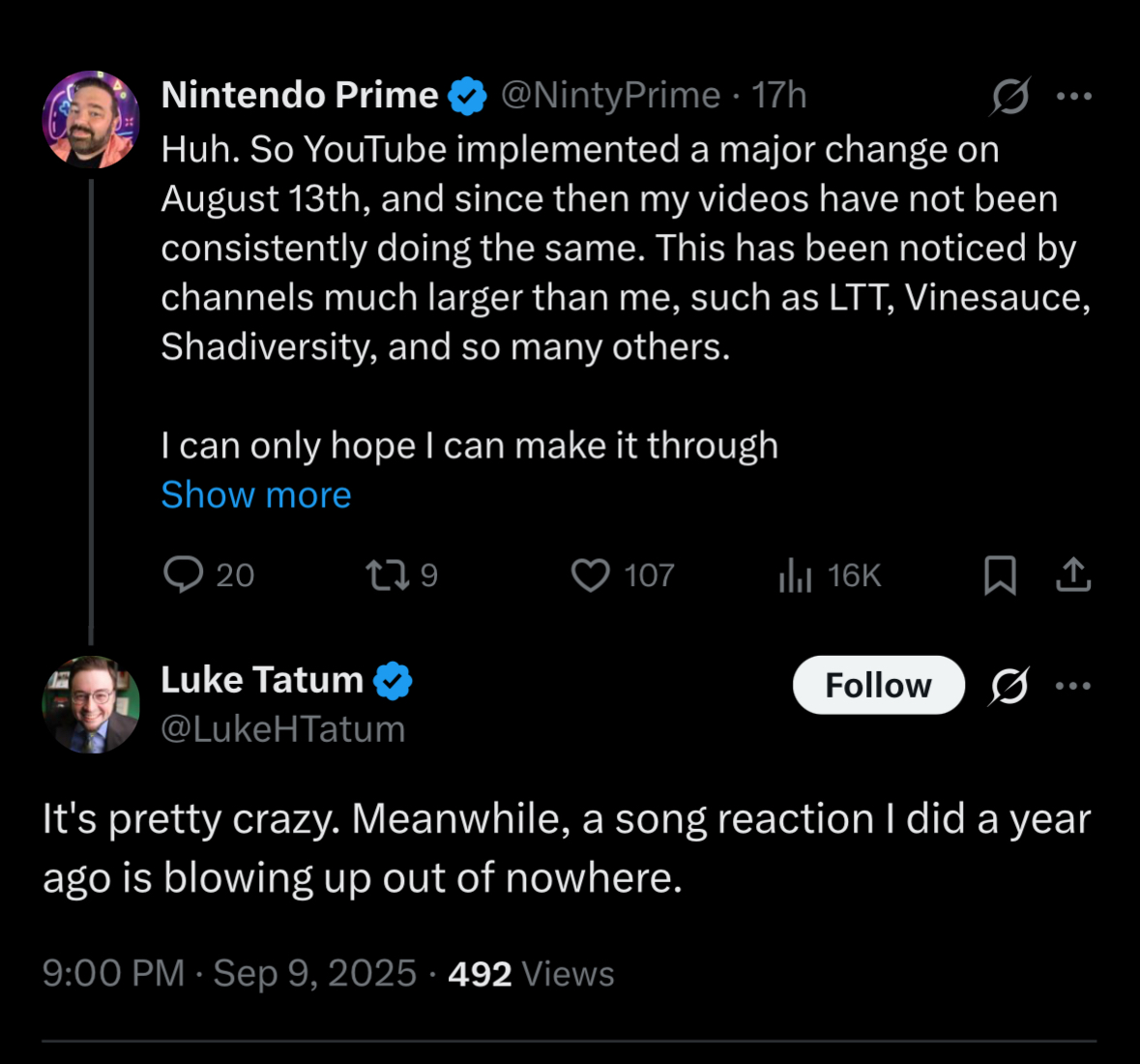Click the Nintendo Prime display name
This screenshot has width=1140, height=1064.
[300, 95]
